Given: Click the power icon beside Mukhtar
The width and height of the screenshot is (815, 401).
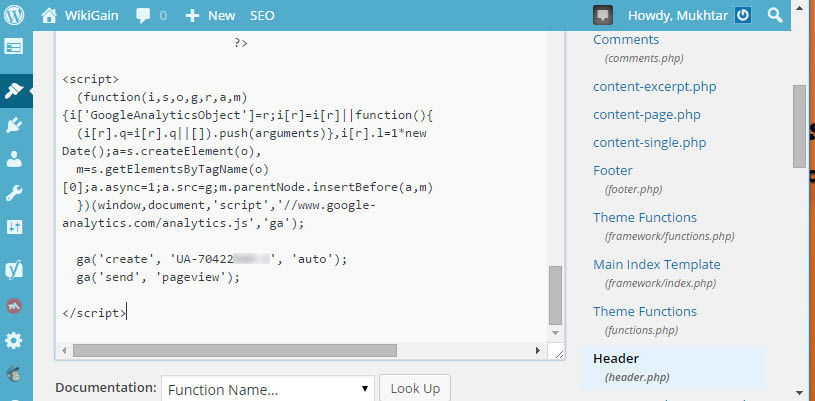Looking at the screenshot, I should pyautogui.click(x=743, y=15).
